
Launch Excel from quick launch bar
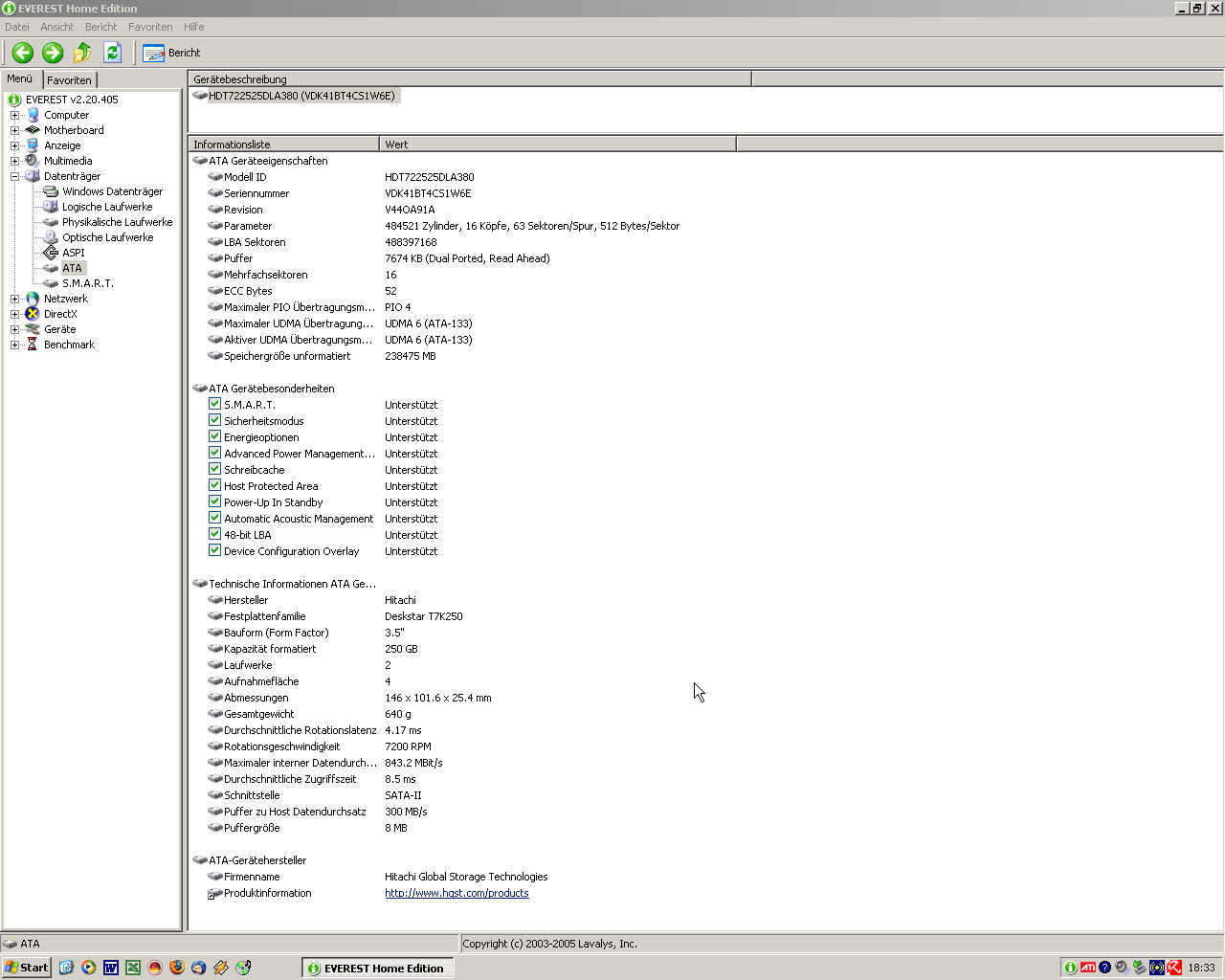pyautogui.click(x=132, y=968)
